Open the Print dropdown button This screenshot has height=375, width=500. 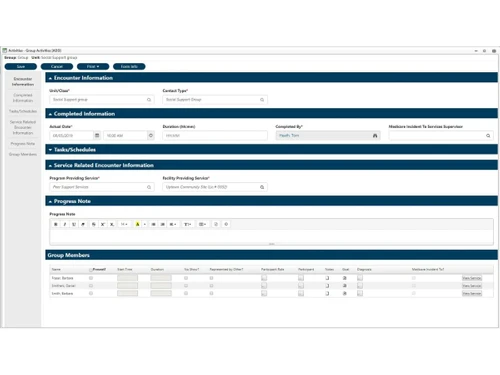point(93,67)
